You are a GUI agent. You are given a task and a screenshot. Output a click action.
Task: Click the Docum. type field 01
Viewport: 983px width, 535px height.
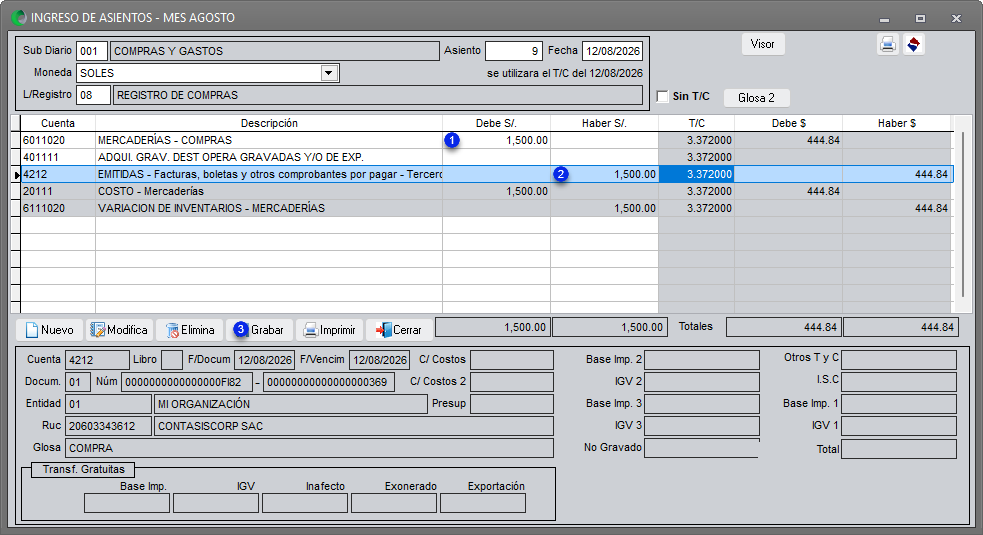[x=78, y=382]
